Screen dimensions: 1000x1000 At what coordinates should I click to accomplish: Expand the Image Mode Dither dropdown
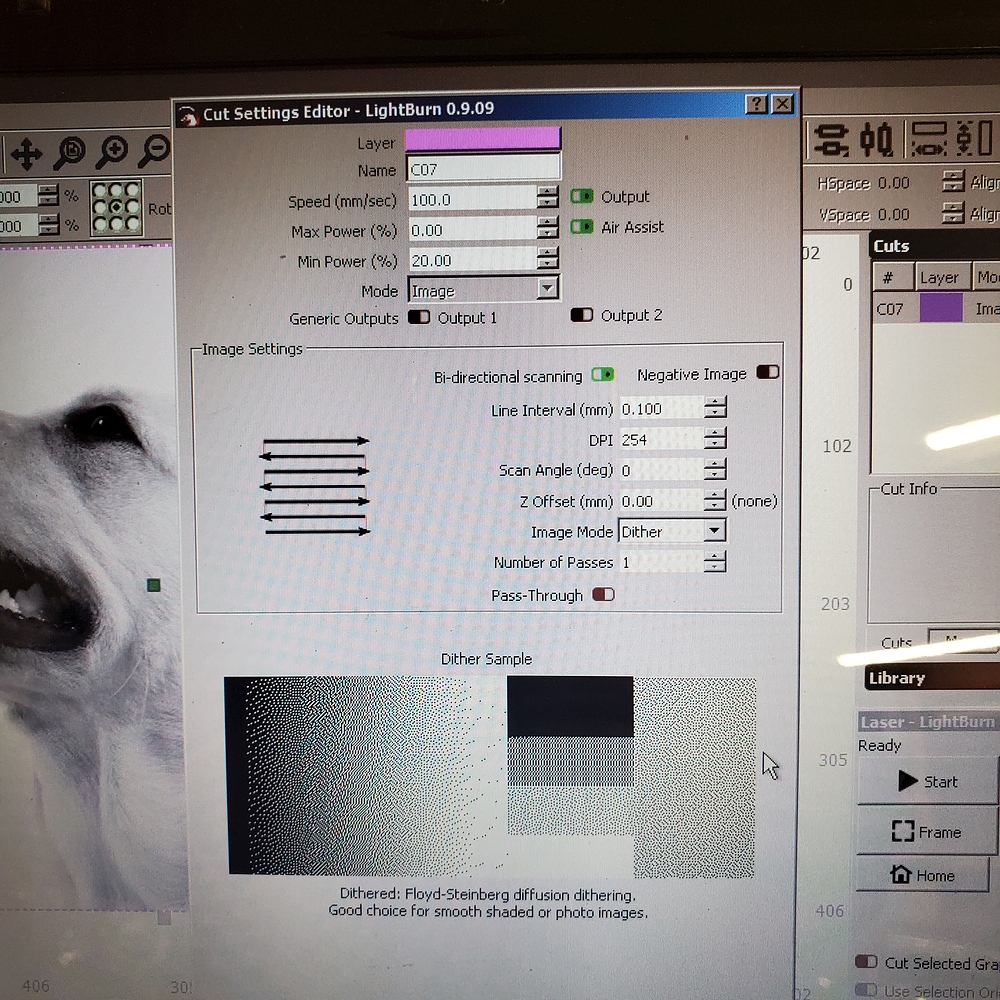click(x=672, y=531)
